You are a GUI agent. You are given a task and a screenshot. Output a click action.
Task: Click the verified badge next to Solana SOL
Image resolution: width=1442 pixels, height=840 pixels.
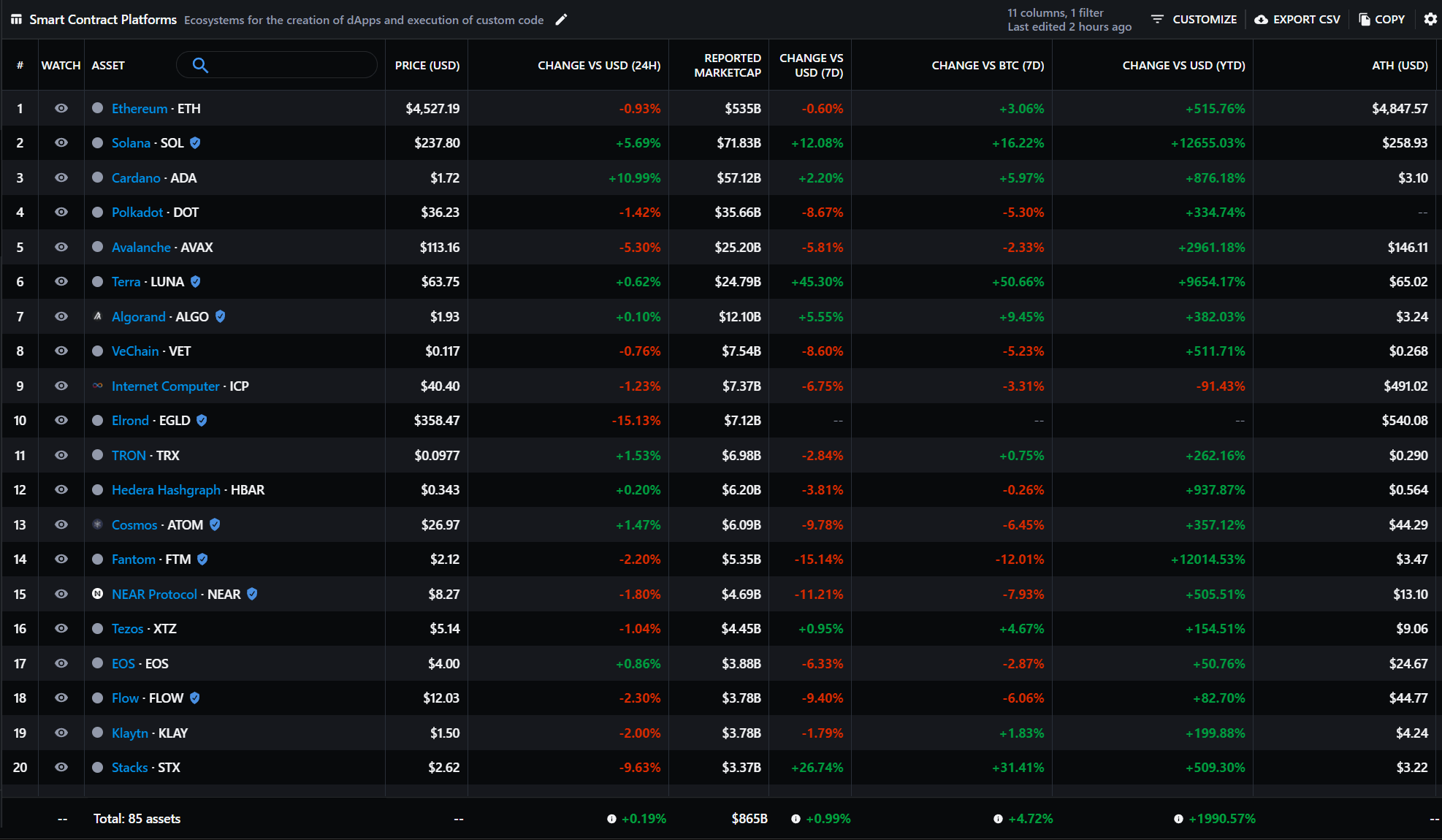pos(195,143)
